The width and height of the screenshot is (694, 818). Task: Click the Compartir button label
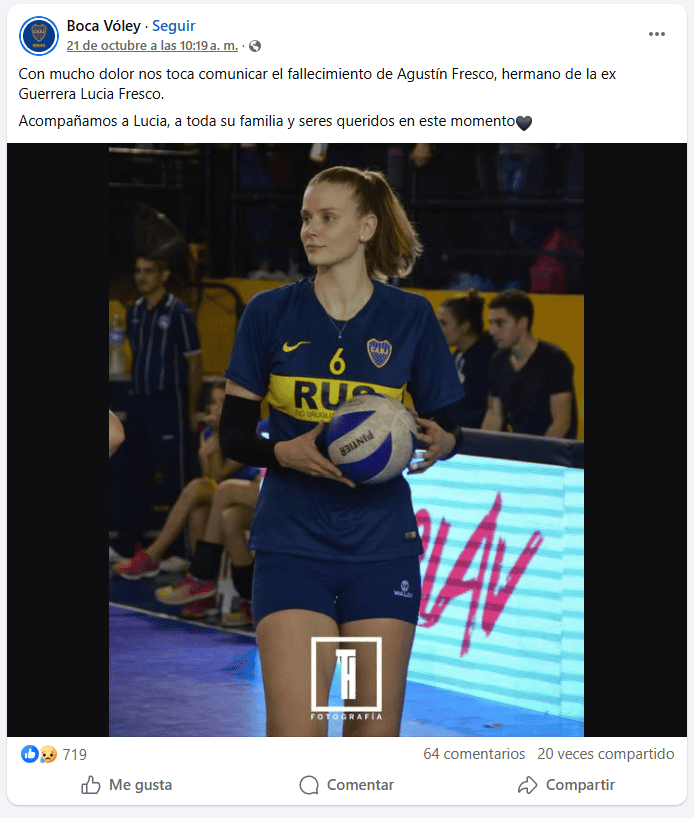coord(580,785)
